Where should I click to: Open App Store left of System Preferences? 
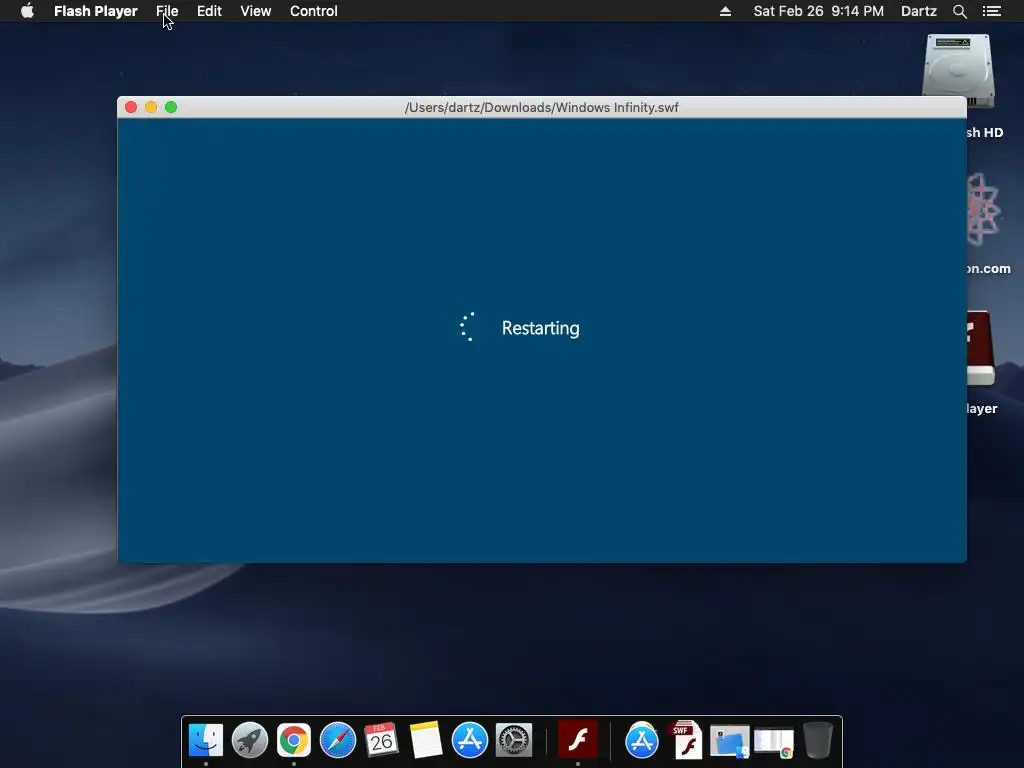point(470,740)
